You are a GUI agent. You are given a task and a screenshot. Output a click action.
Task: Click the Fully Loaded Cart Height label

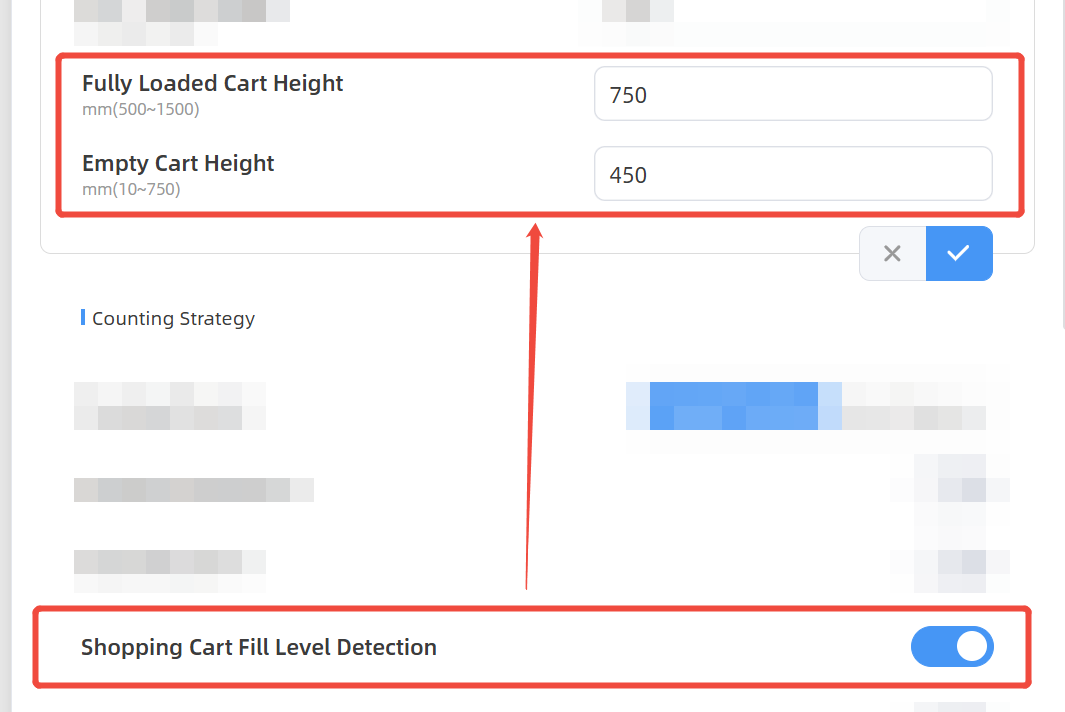[212, 83]
